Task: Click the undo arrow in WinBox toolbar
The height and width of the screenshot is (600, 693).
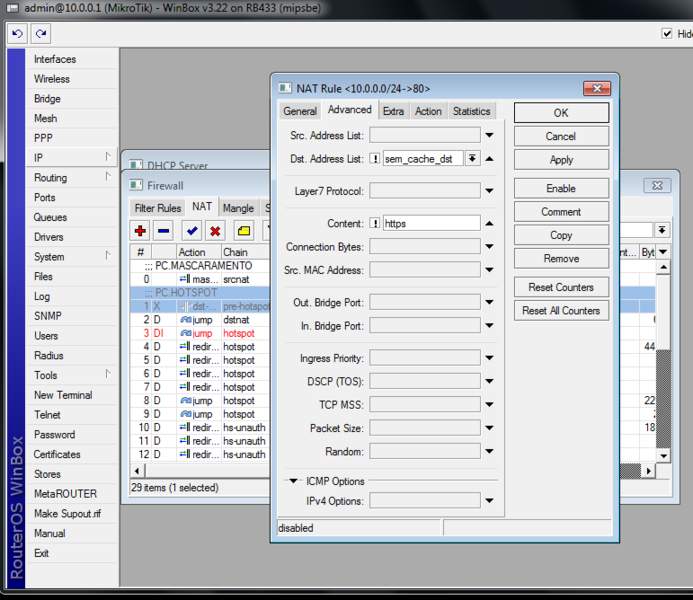Action: pyautogui.click(x=18, y=34)
